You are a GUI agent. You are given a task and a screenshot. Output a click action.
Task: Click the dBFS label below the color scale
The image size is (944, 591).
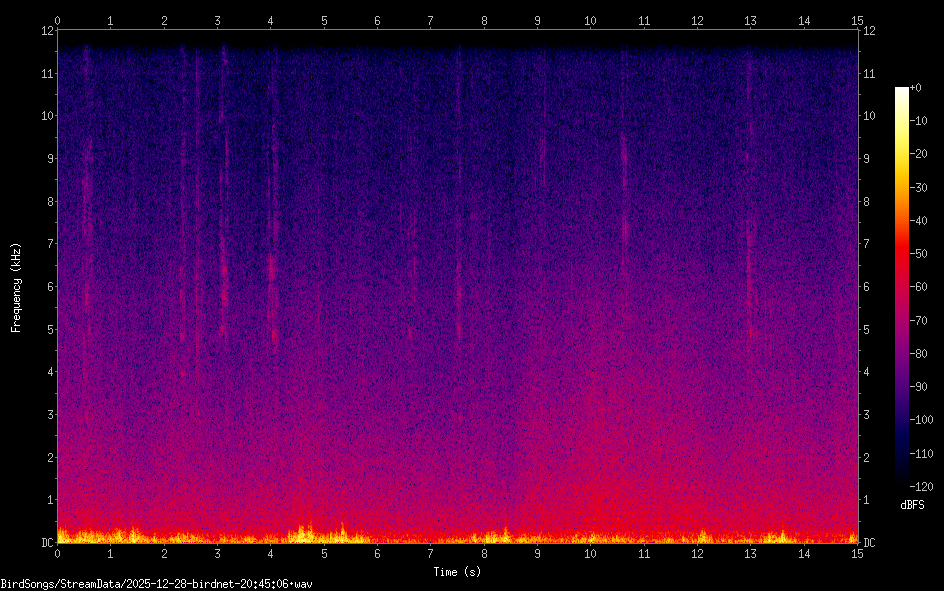click(x=911, y=505)
